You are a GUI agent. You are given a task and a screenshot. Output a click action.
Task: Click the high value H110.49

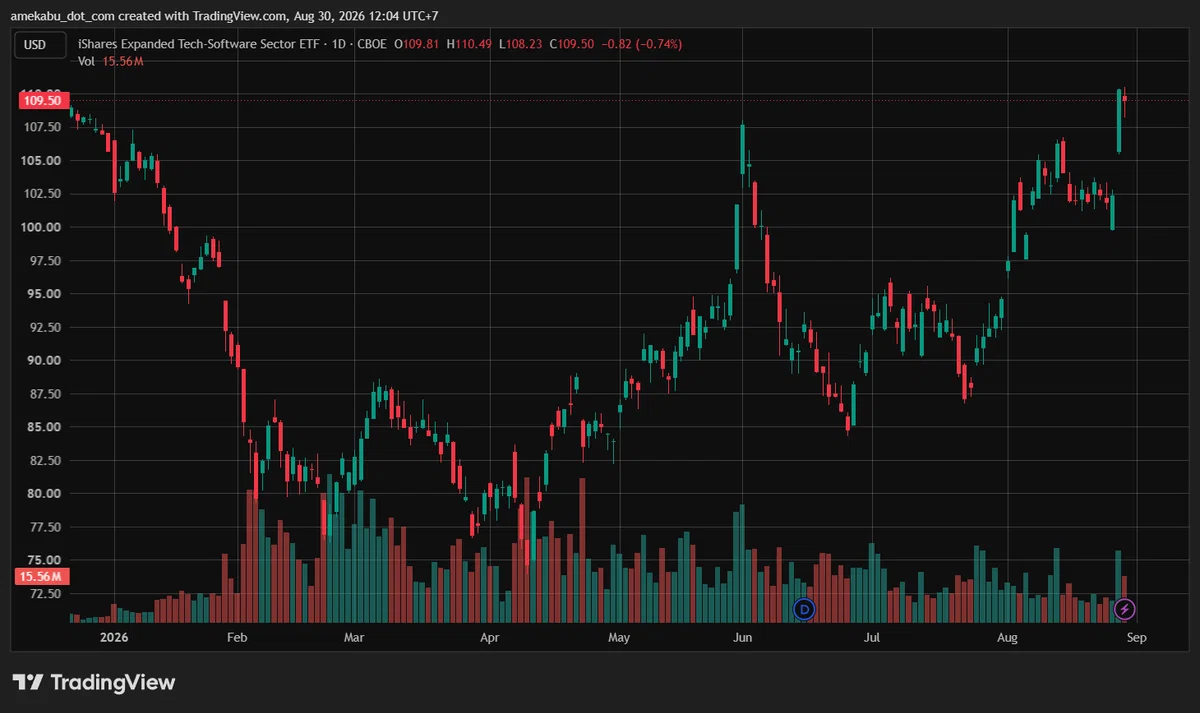[x=470, y=44]
